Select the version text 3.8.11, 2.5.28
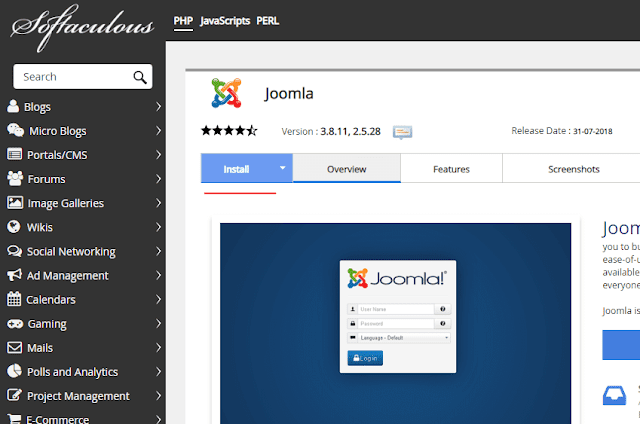This screenshot has width=640, height=424. coord(350,131)
